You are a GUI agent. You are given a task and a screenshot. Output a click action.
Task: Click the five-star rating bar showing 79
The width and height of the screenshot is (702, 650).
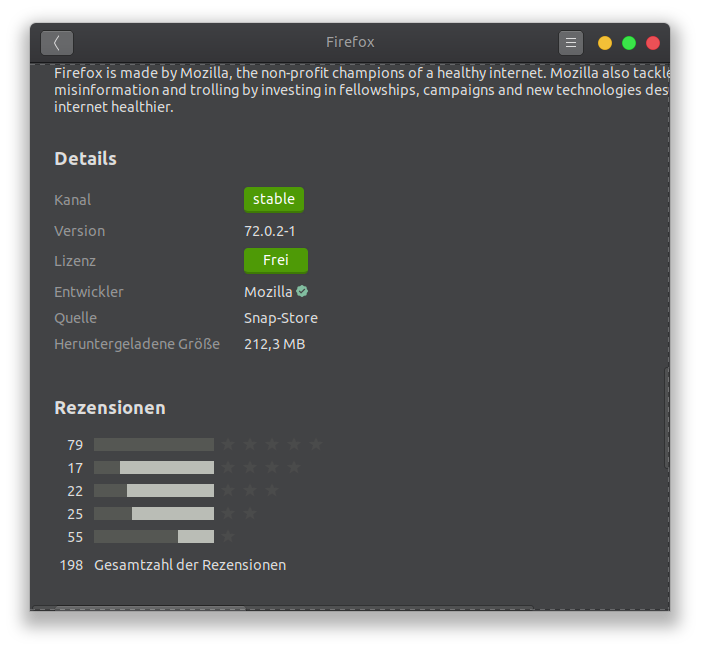click(x=154, y=445)
